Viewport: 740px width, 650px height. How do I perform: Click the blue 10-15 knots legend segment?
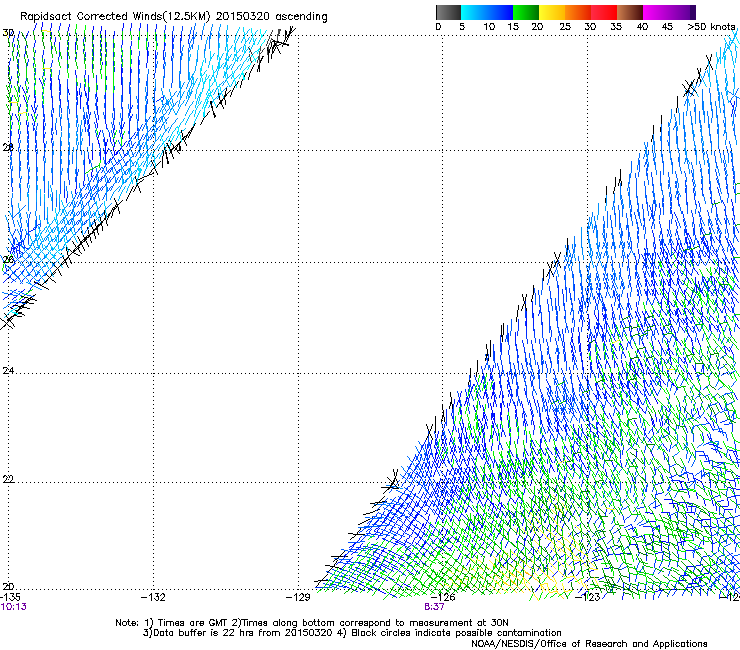click(500, 12)
